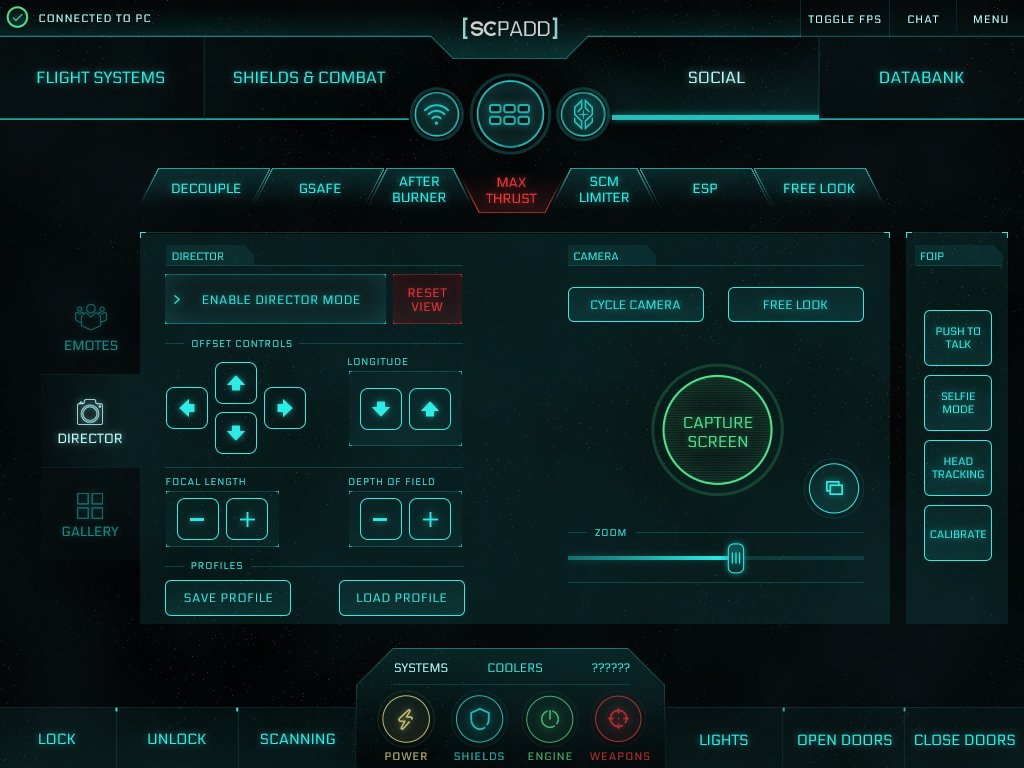This screenshot has height=768, width=1024.
Task: Move offset right with the right arrow
Action: coord(285,408)
